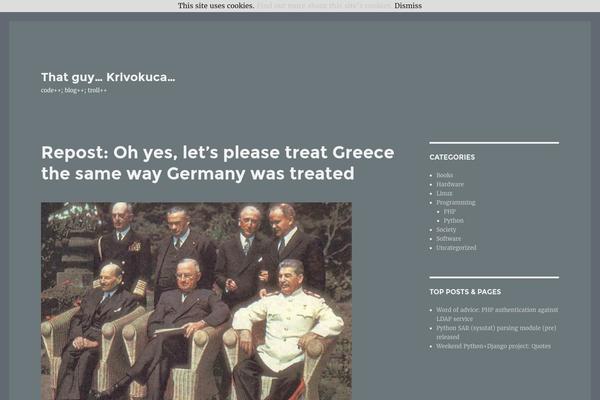This screenshot has height=400, width=600.
Task: Open the post title about treating Greece
Action: point(217,163)
